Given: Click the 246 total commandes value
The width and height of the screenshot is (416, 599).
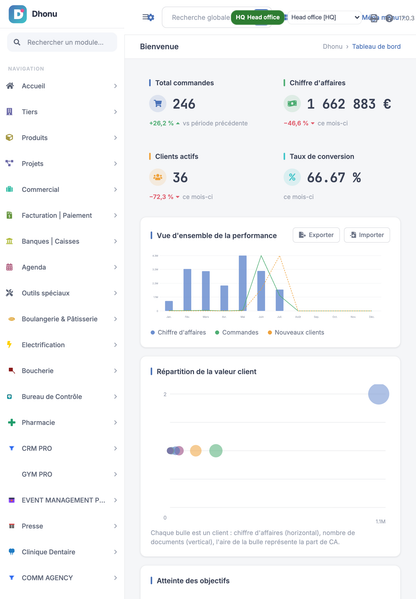Looking at the screenshot, I should tap(184, 104).
